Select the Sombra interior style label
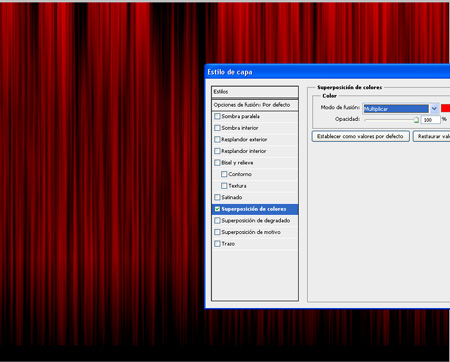450x362 pixels. click(x=240, y=128)
